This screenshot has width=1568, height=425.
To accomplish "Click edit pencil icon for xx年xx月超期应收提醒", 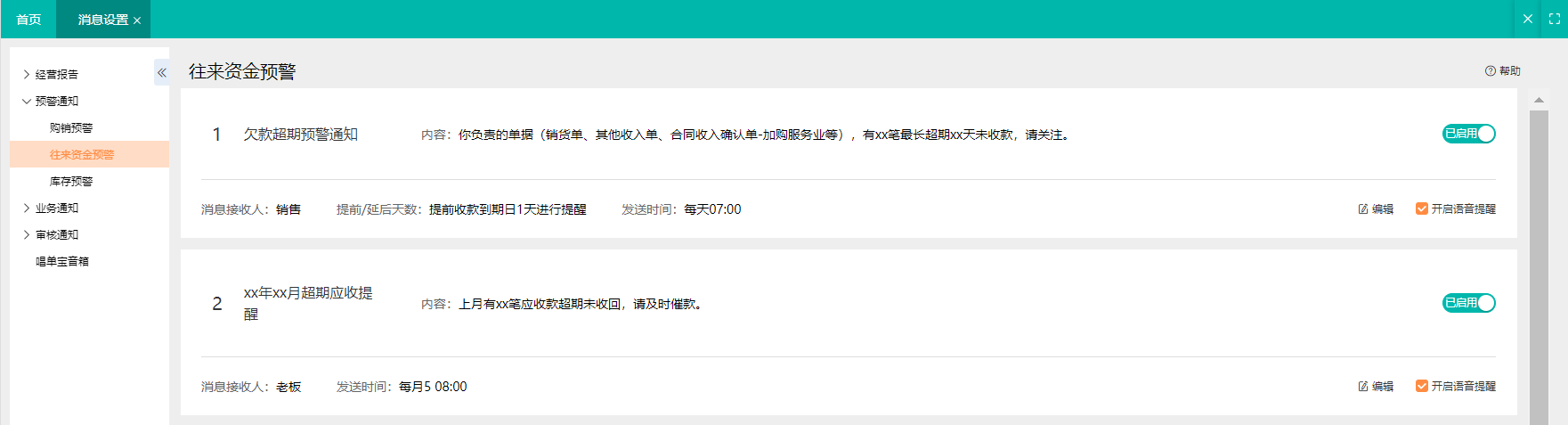I will pyautogui.click(x=1362, y=387).
